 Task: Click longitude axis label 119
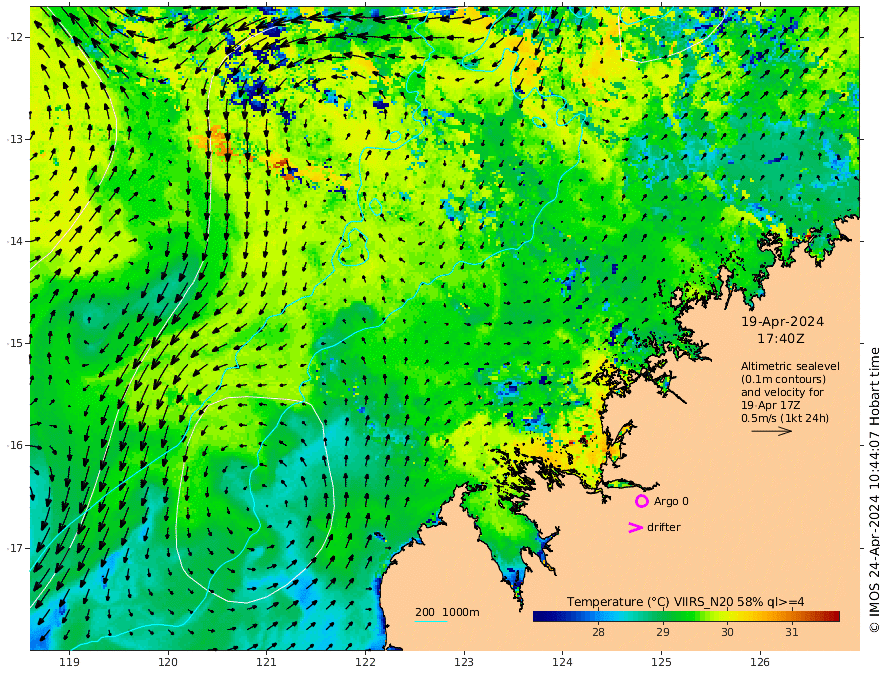70,662
